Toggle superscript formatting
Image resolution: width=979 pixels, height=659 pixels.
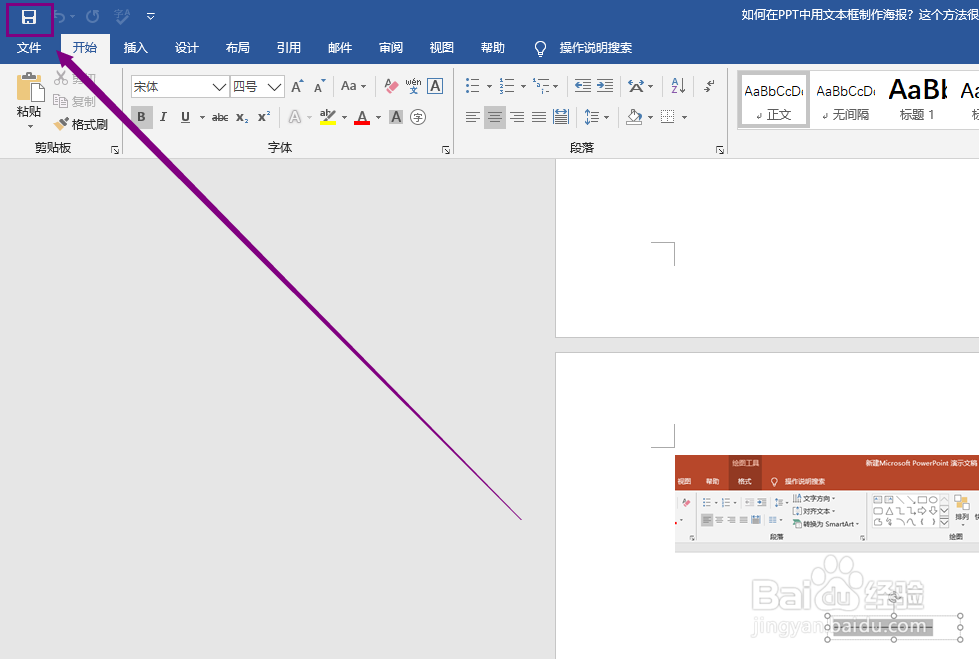pyautogui.click(x=264, y=117)
